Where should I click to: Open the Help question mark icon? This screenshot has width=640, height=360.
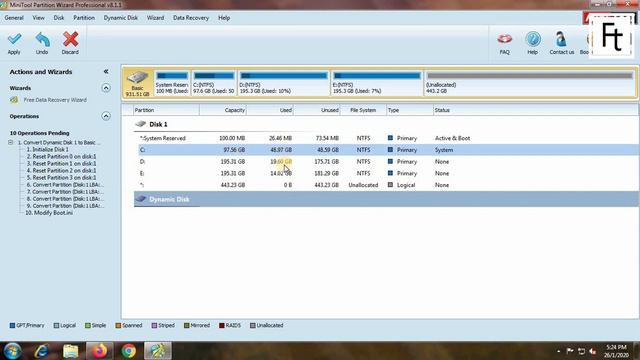[533, 39]
